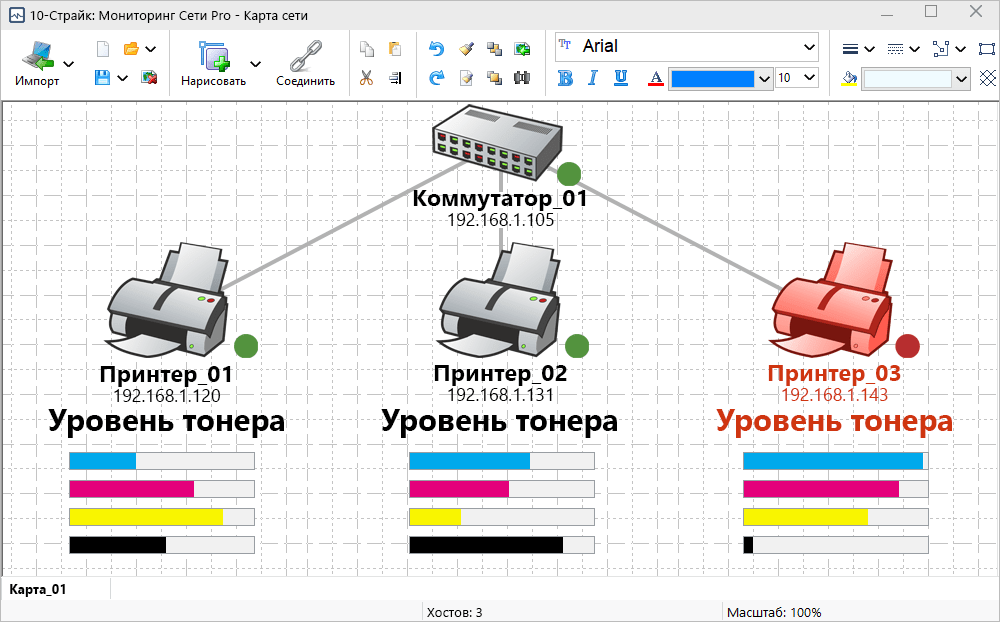This screenshot has width=1000, height=622.
Task: Toggle bold text formatting
Action: (x=565, y=78)
